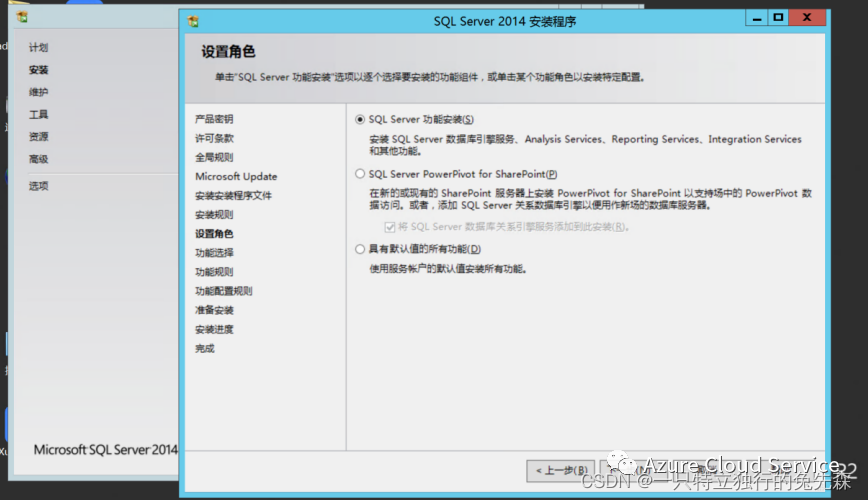Viewport: 868px width, 500px height.
Task: Open 选项 in the background installation center
Action: click(x=39, y=186)
